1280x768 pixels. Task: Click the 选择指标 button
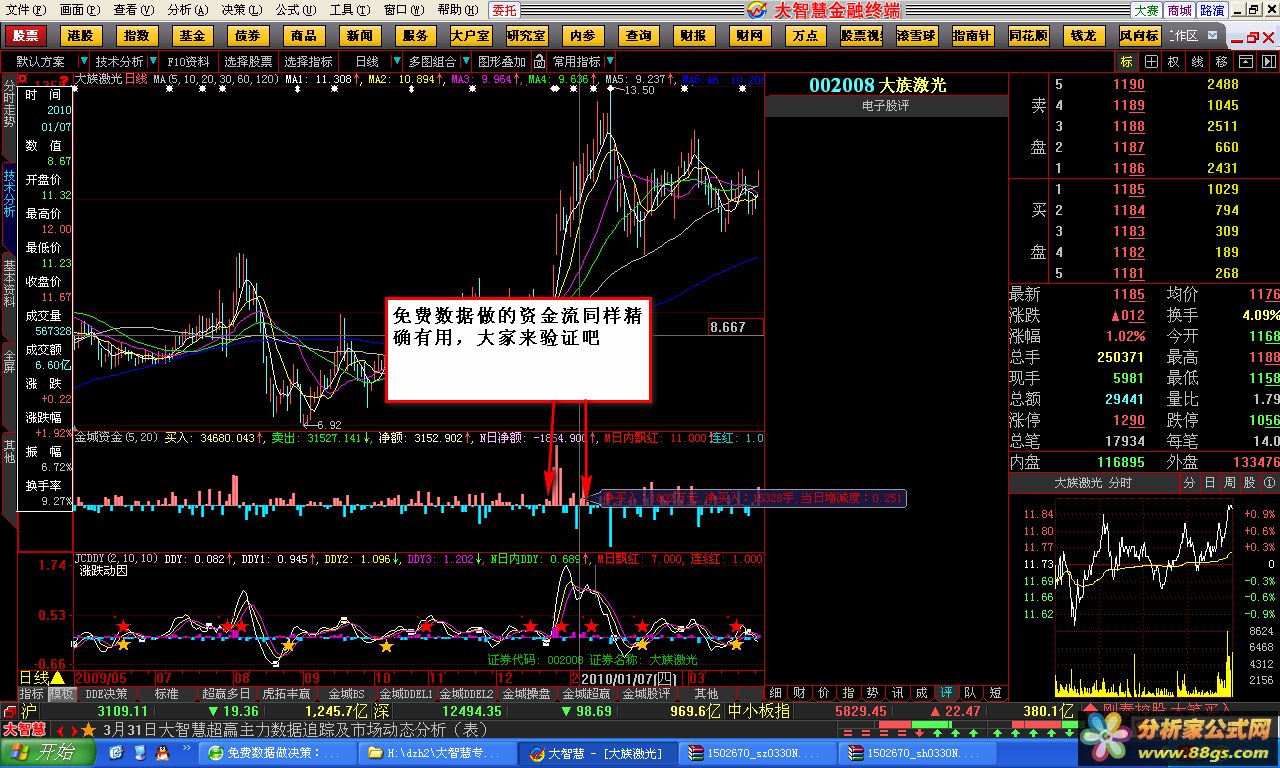click(308, 61)
